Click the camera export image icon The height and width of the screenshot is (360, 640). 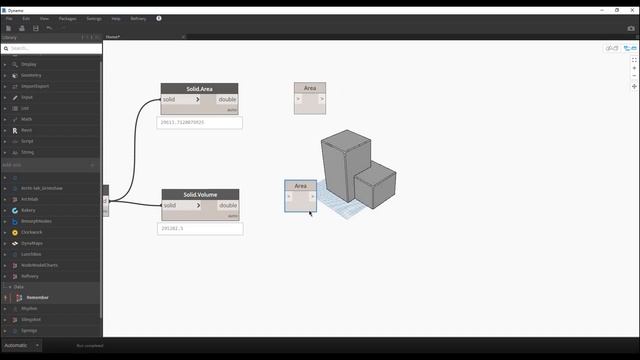[x=631, y=28]
